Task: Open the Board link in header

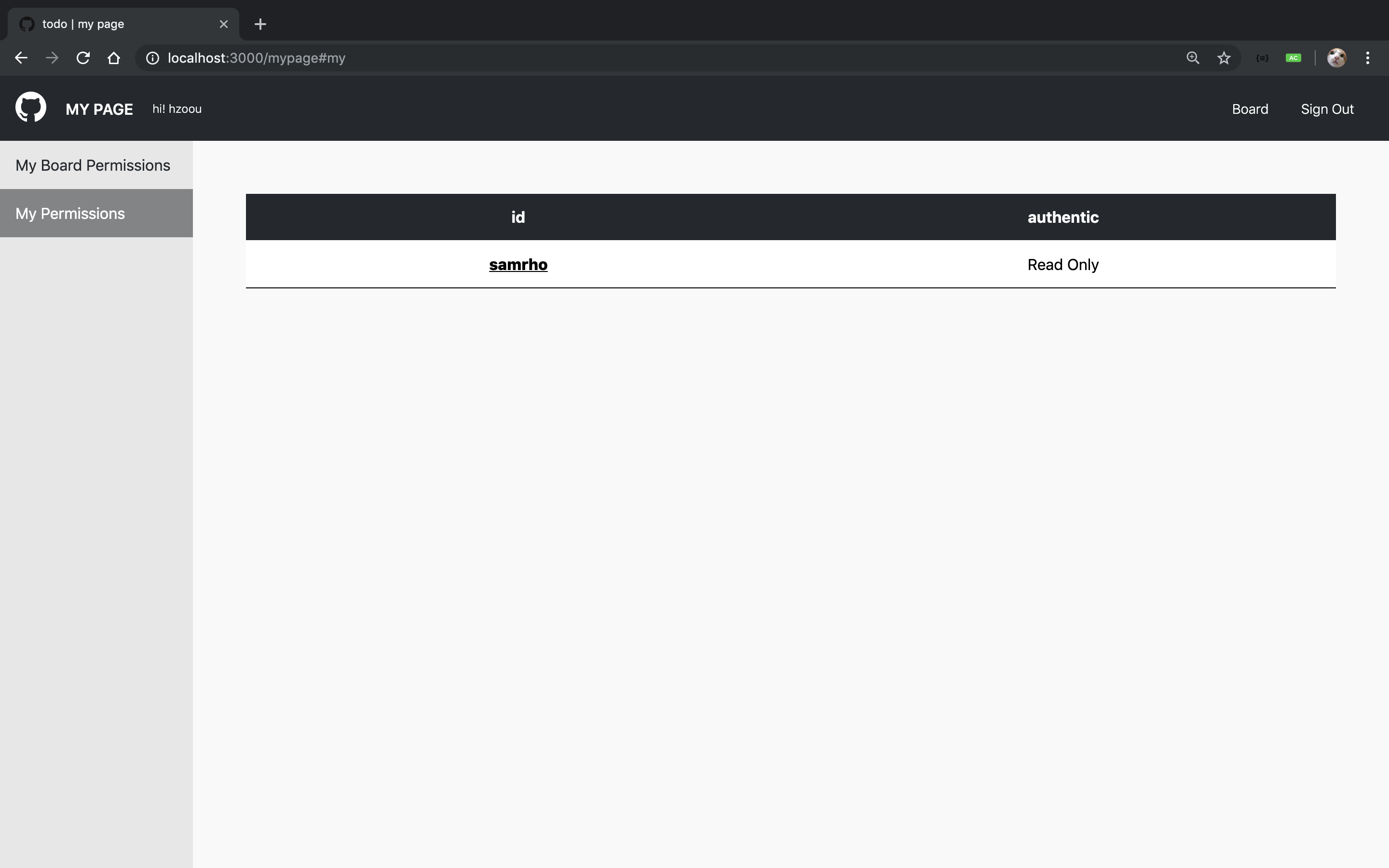Action: 1250,109
